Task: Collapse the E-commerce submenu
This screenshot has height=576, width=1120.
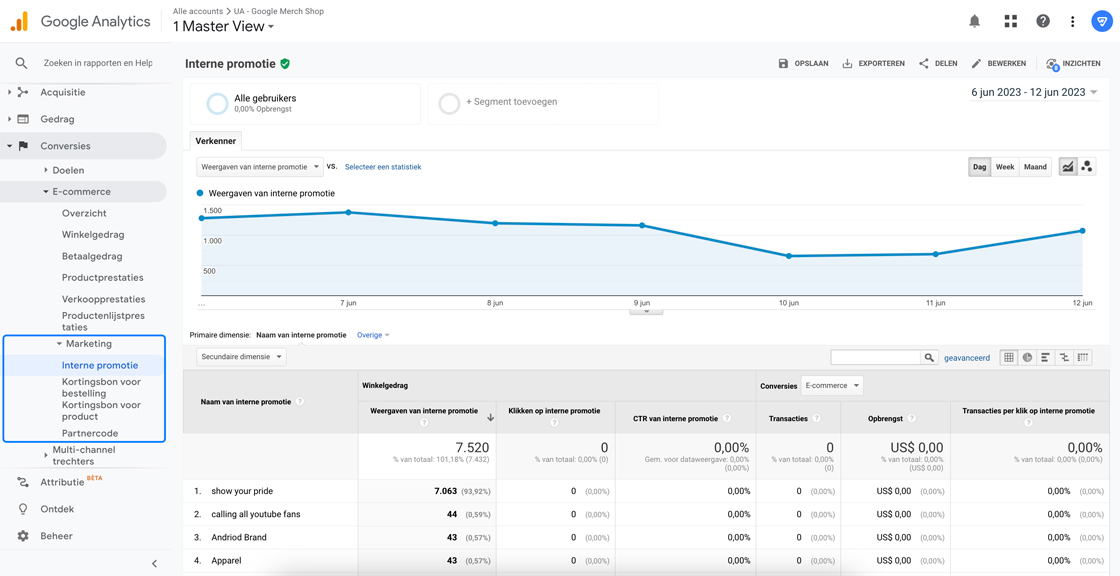Action: [45, 192]
